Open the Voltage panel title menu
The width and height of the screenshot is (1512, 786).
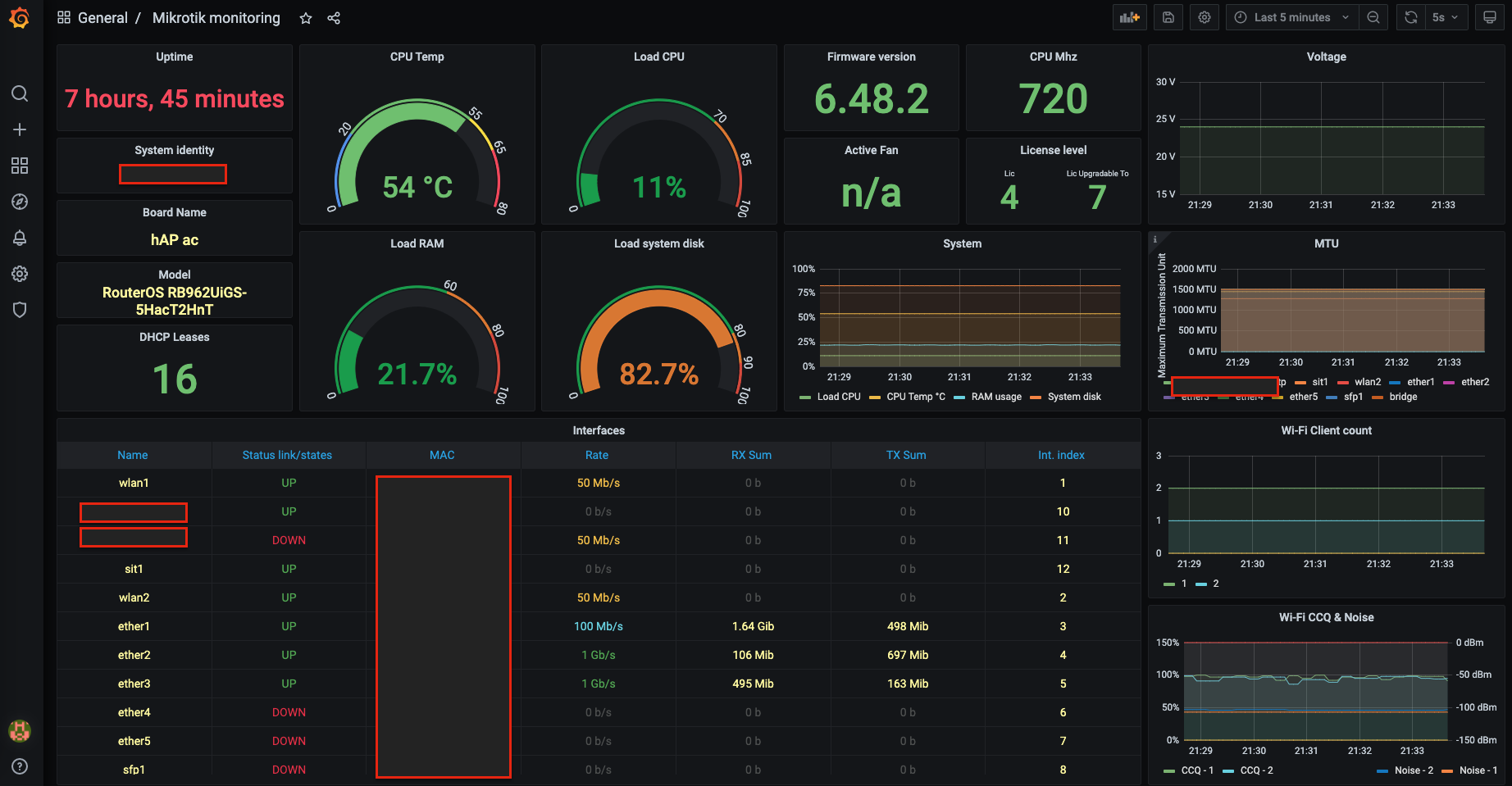coord(1326,57)
